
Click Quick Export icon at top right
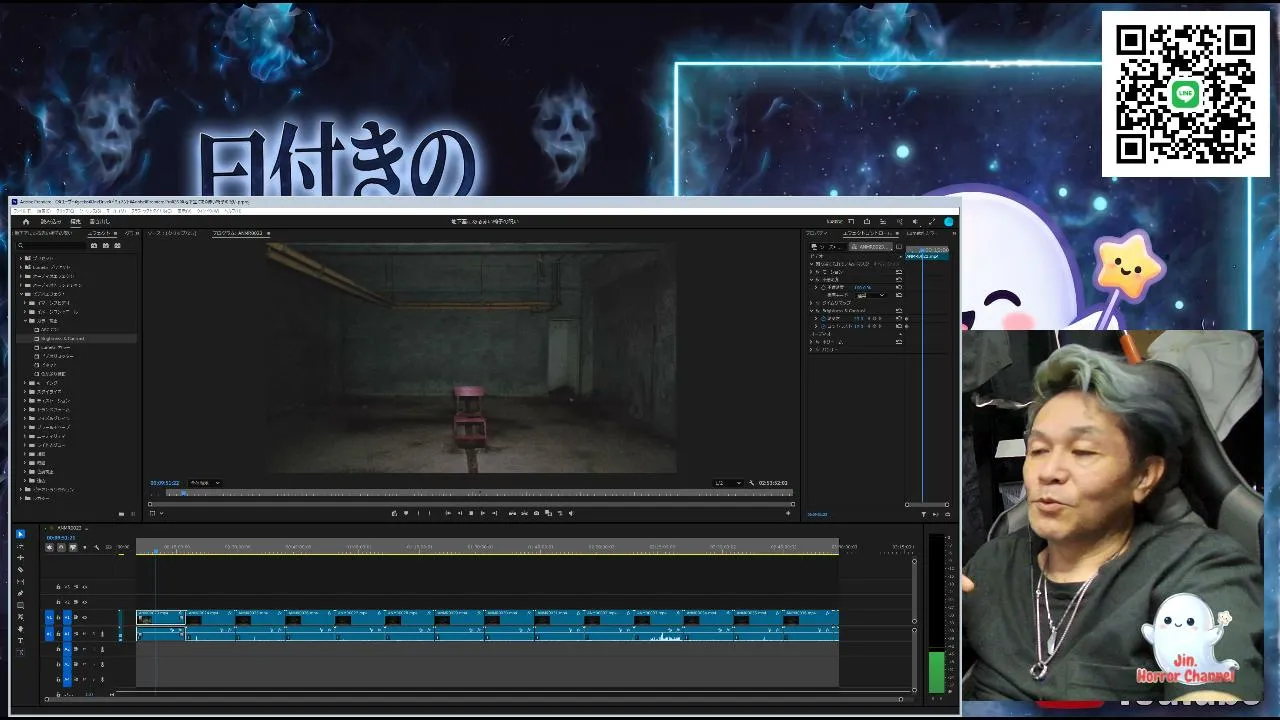tap(867, 221)
